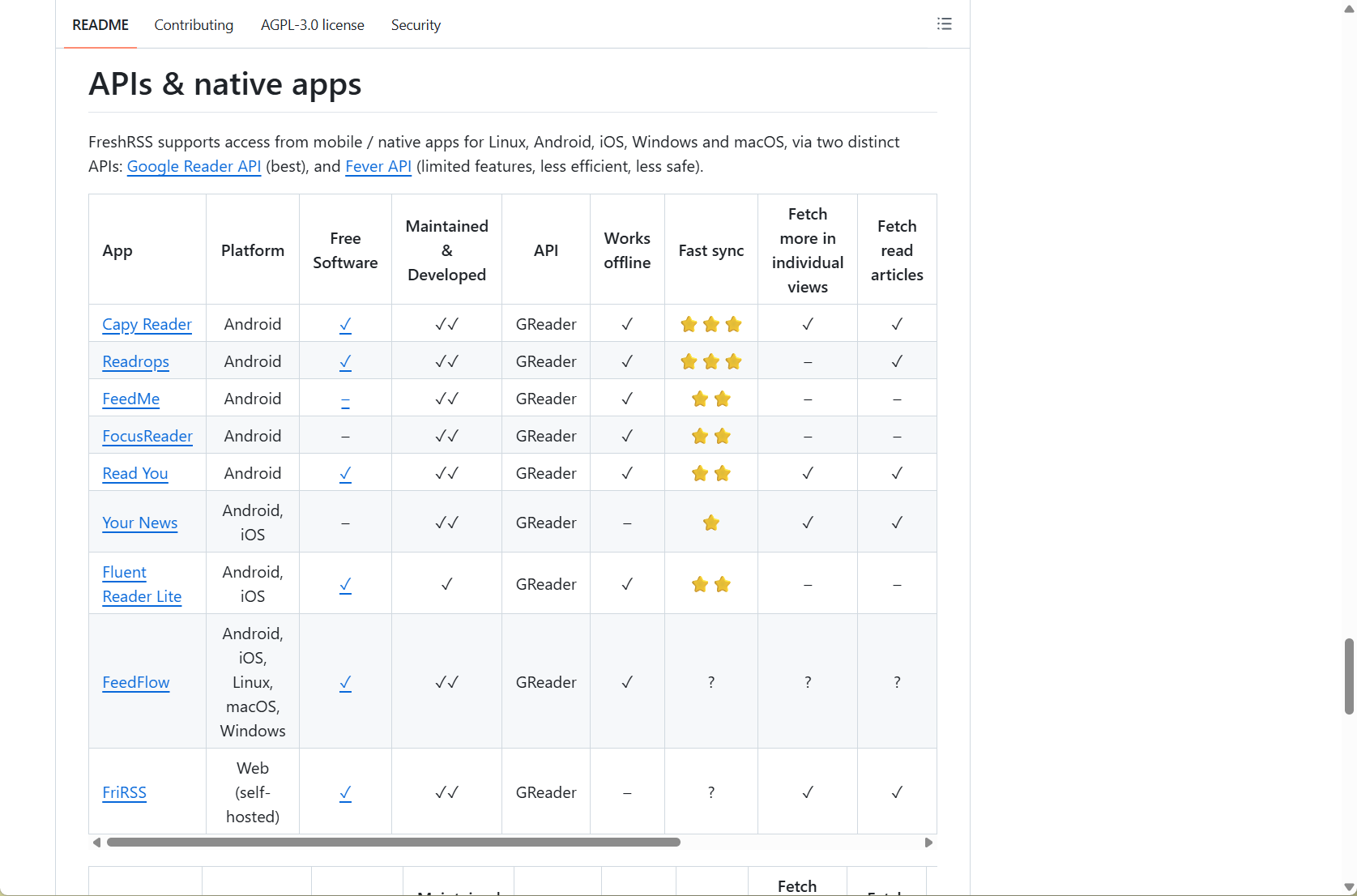The image size is (1357, 896).
Task: Click the "Platform" column header
Action: tap(253, 250)
